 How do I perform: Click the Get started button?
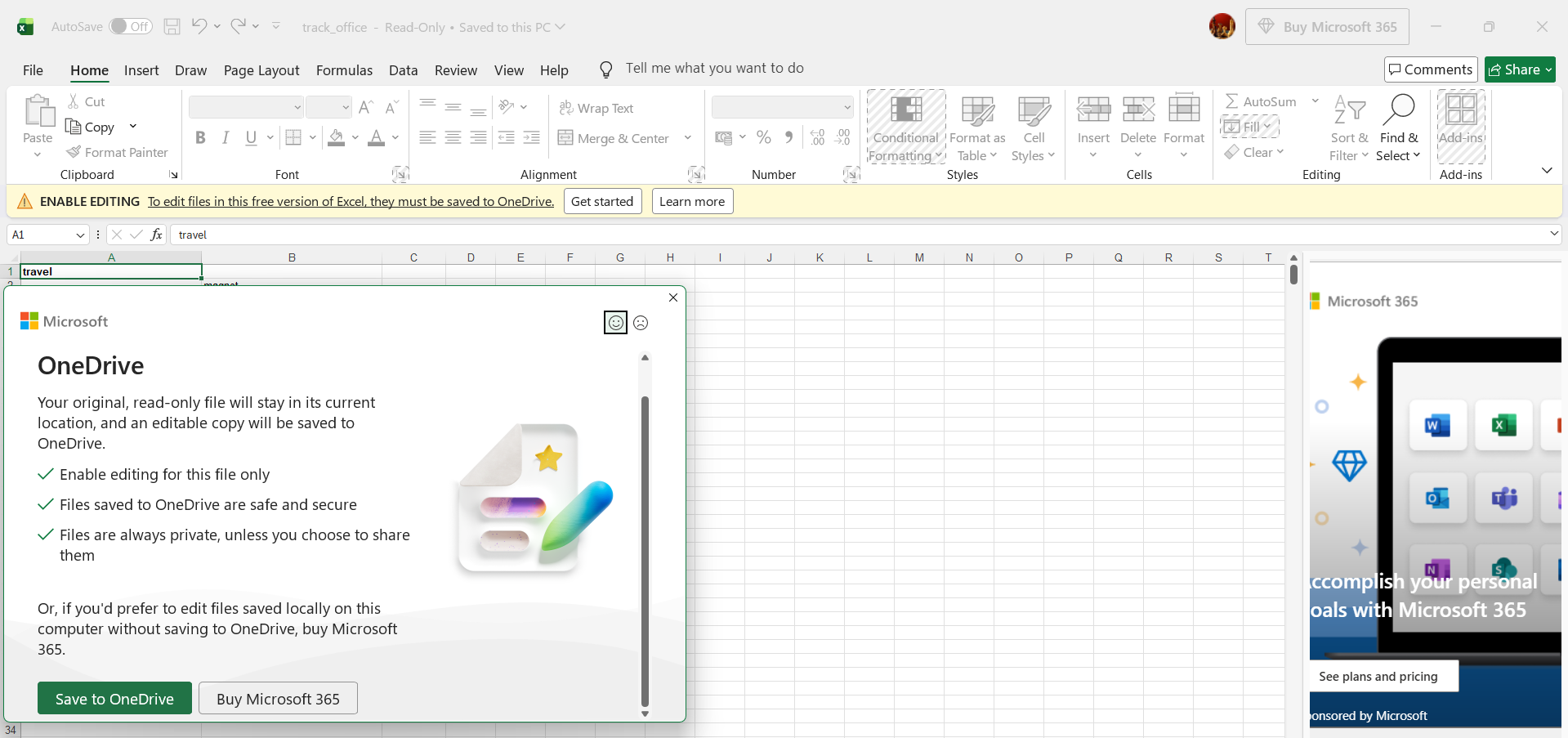[602, 201]
